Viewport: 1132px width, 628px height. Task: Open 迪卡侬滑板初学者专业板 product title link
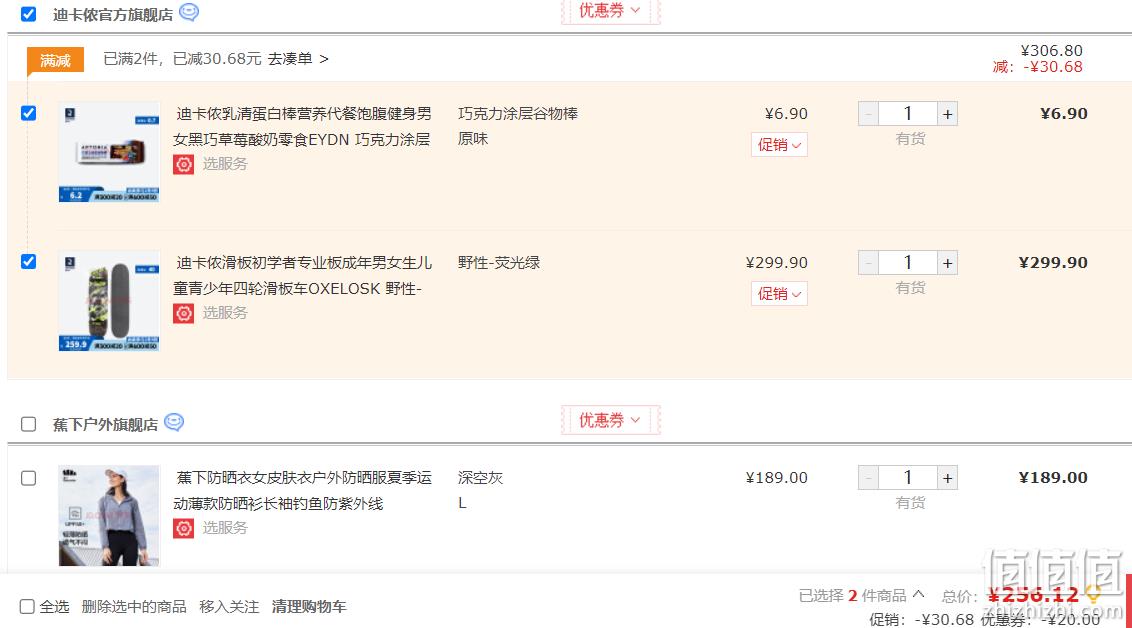302,276
